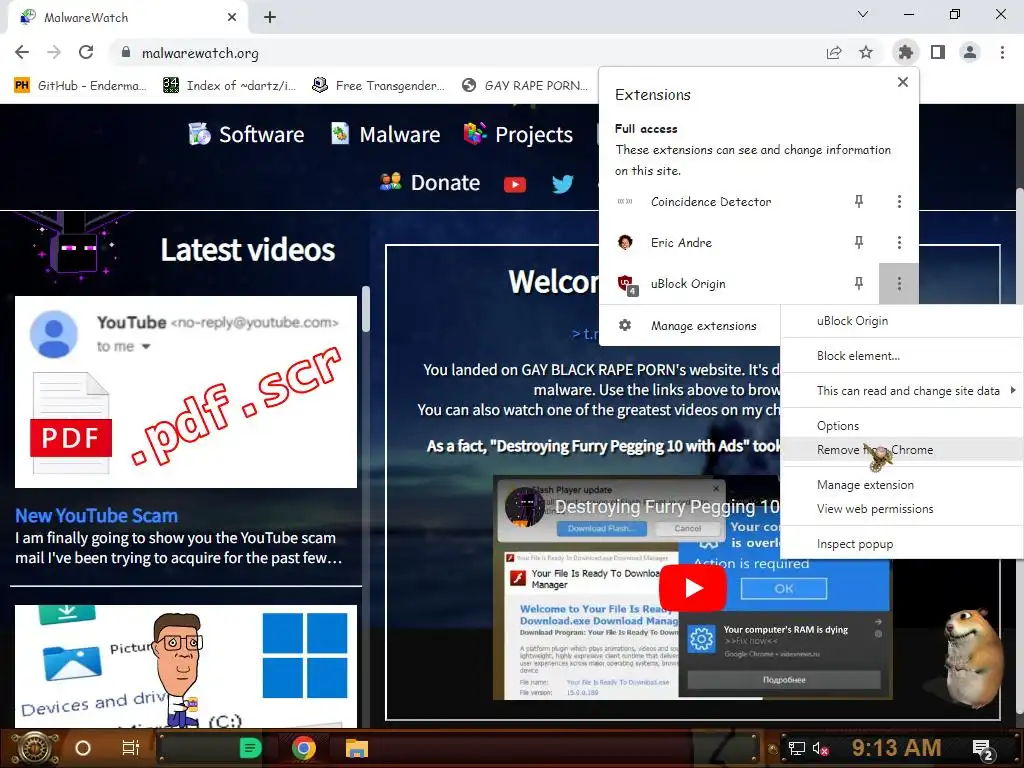1024x768 pixels.
Task: Select Remove from Chrome
Action: (x=901, y=450)
